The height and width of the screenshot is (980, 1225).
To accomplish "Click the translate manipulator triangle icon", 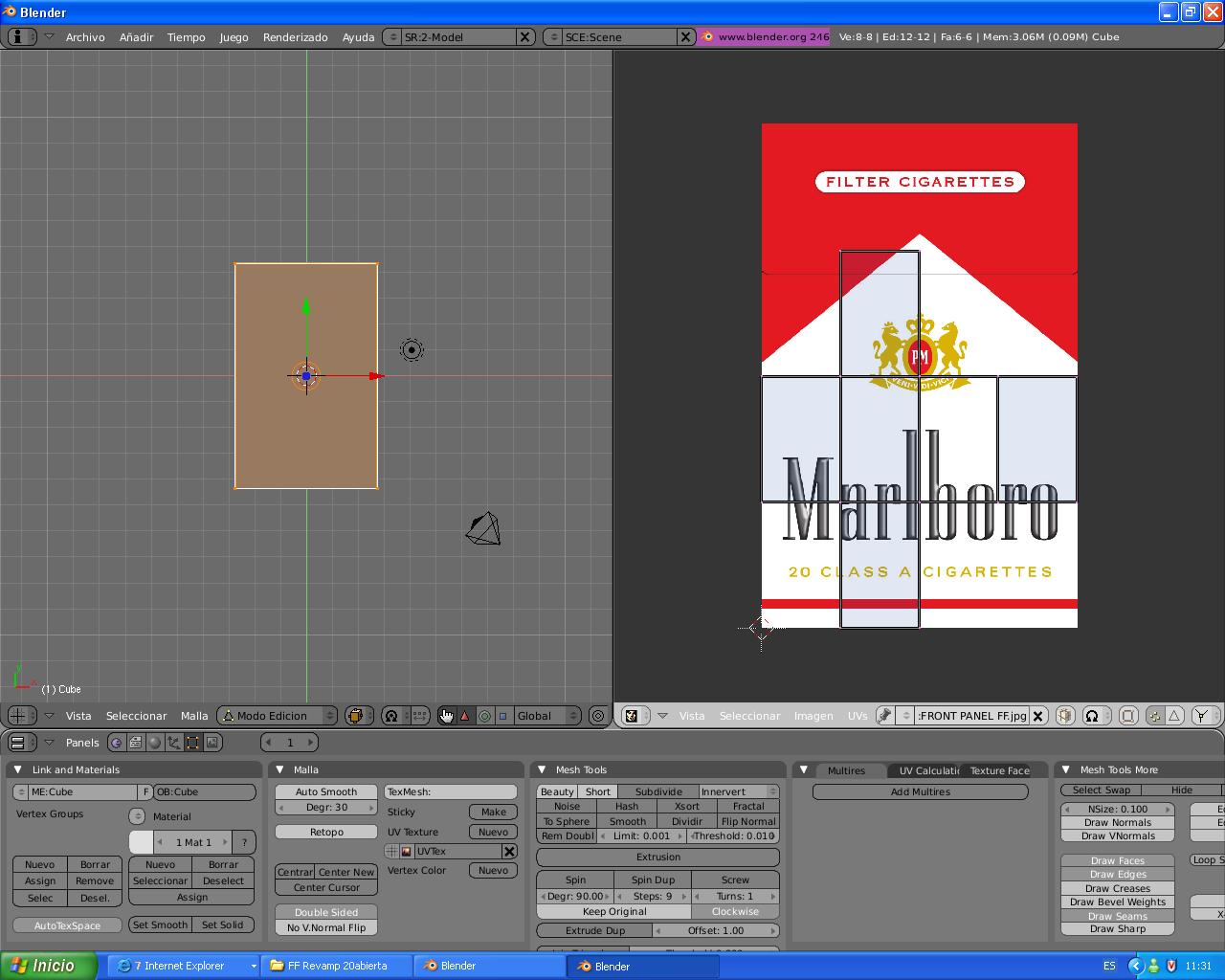I will click(x=465, y=716).
